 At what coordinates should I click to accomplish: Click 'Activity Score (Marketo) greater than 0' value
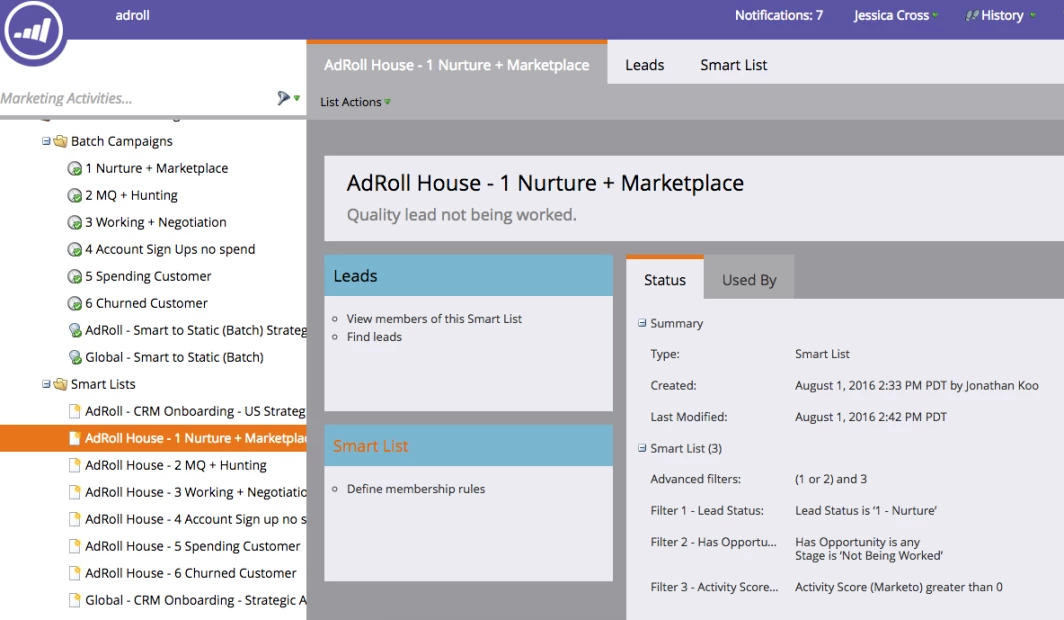point(898,587)
